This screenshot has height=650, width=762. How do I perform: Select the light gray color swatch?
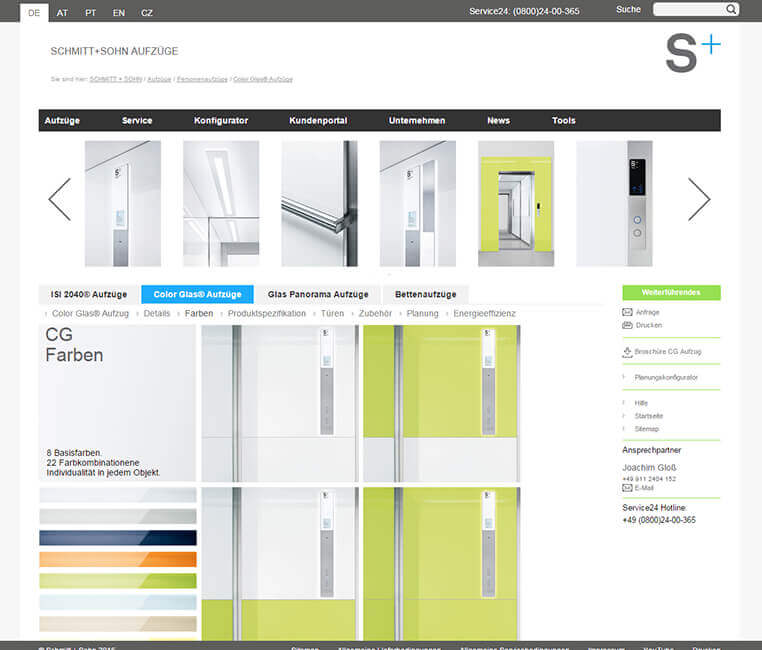point(118,516)
